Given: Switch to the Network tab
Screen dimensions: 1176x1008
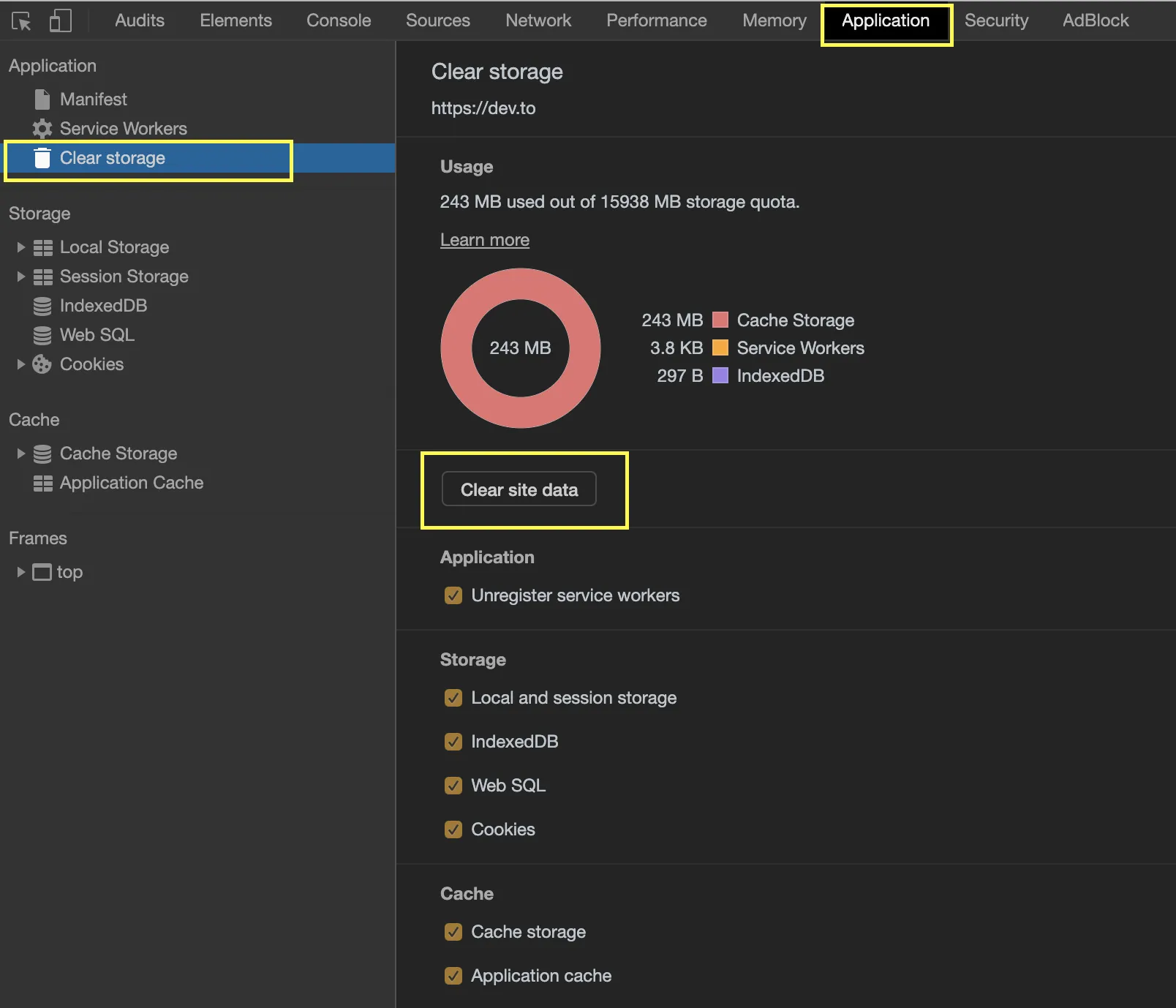Looking at the screenshot, I should 538,20.
